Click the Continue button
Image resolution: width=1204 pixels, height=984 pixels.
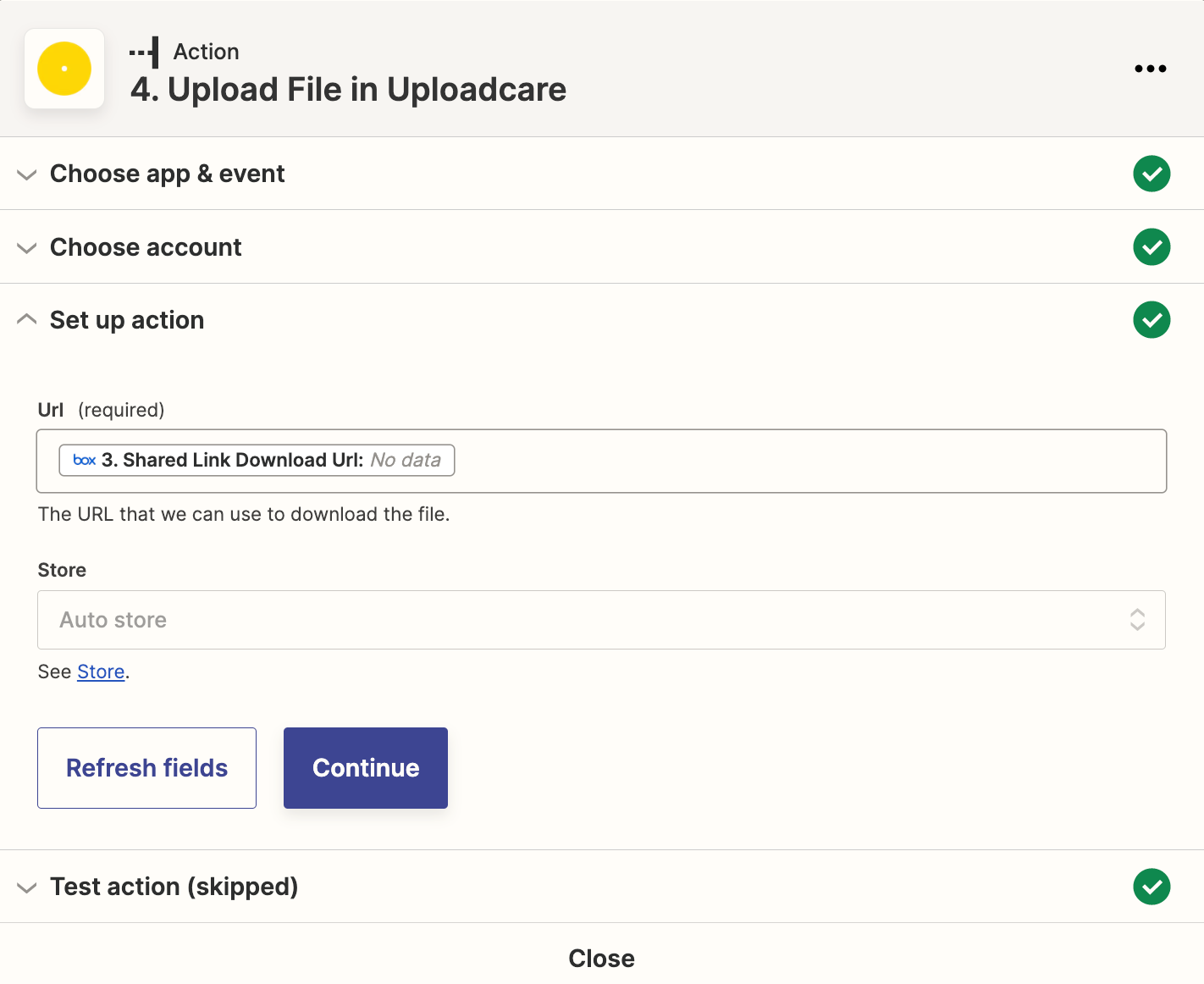(x=366, y=768)
